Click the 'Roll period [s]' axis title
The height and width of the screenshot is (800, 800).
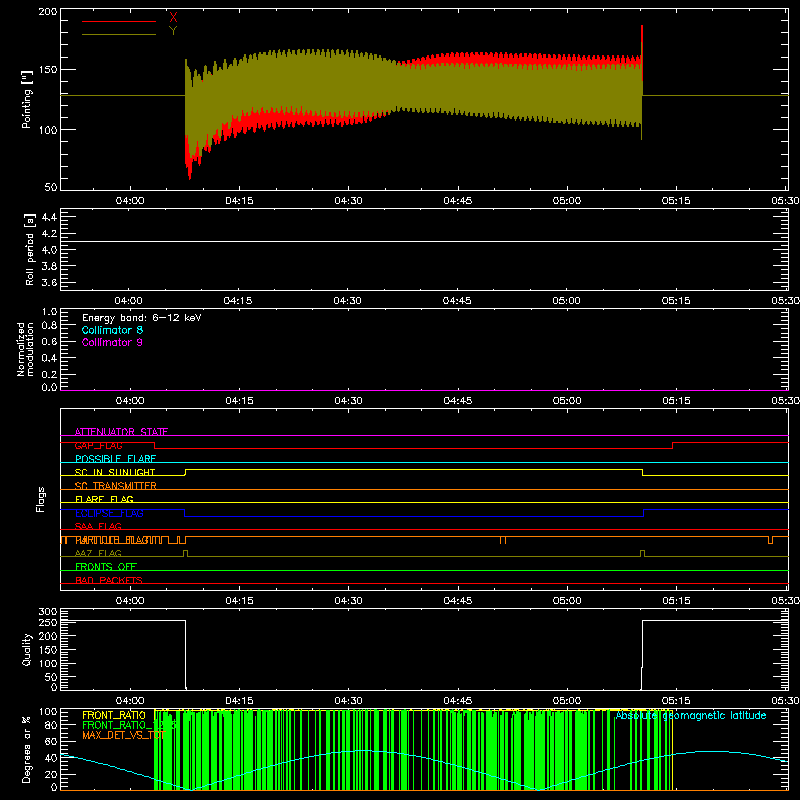[x=30, y=249]
